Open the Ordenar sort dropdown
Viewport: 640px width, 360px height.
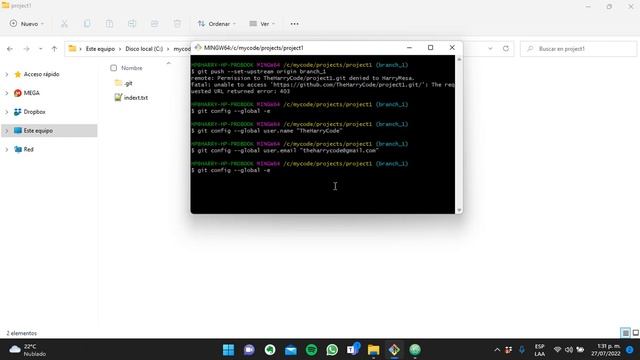point(217,24)
